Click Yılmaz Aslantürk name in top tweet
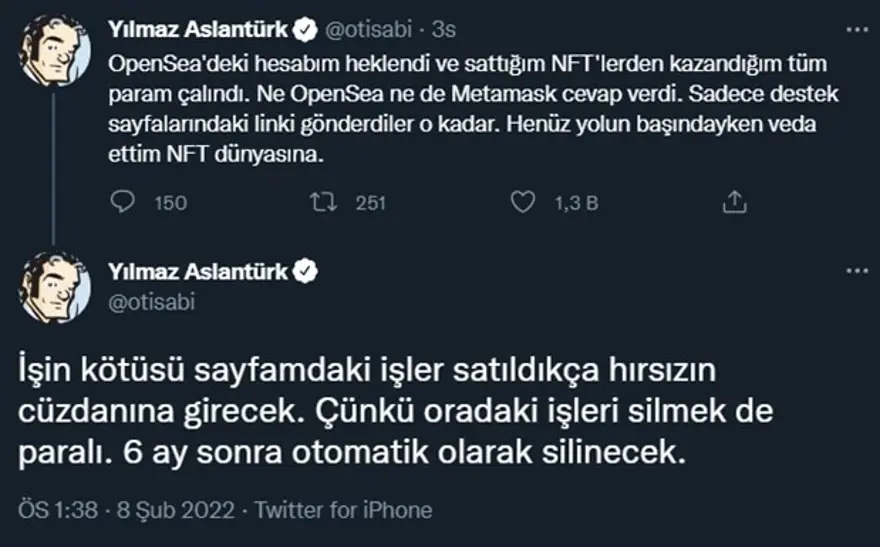 point(199,31)
